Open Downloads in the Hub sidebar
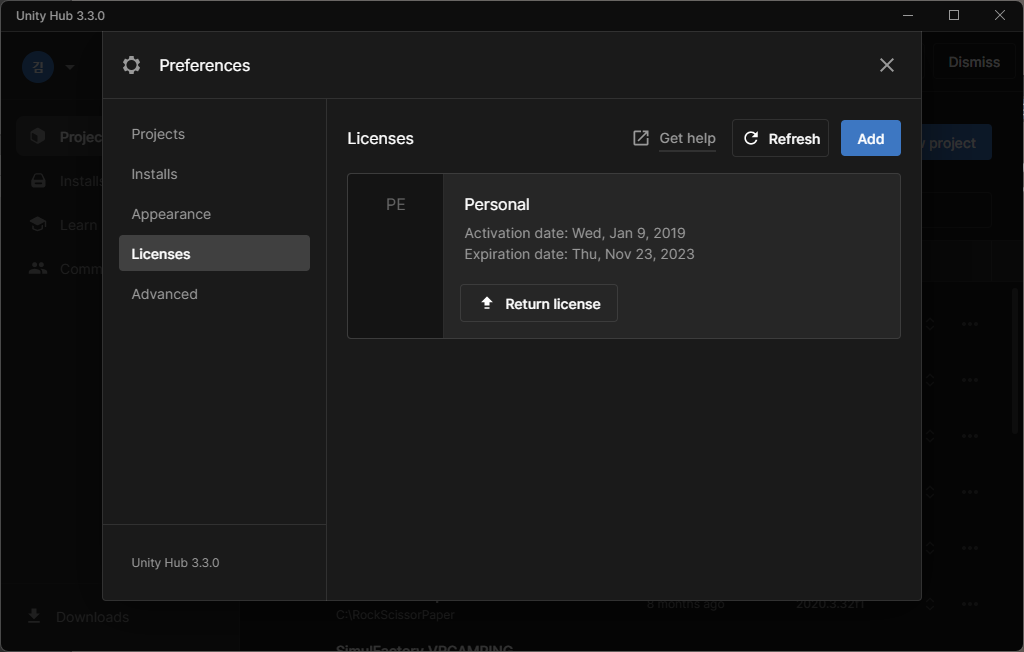 (x=79, y=617)
